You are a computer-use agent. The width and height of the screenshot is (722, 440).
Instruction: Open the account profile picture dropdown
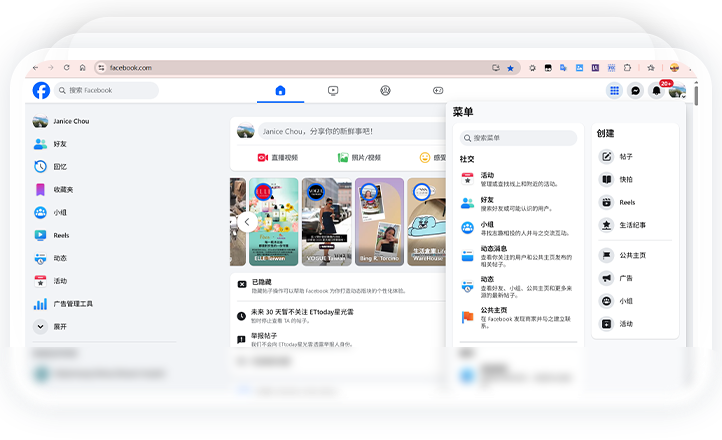tap(677, 90)
